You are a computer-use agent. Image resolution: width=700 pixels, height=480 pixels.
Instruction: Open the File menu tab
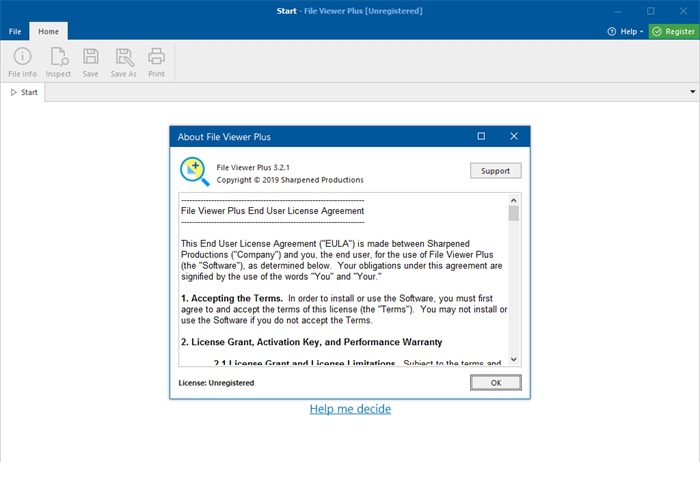pyautogui.click(x=15, y=31)
